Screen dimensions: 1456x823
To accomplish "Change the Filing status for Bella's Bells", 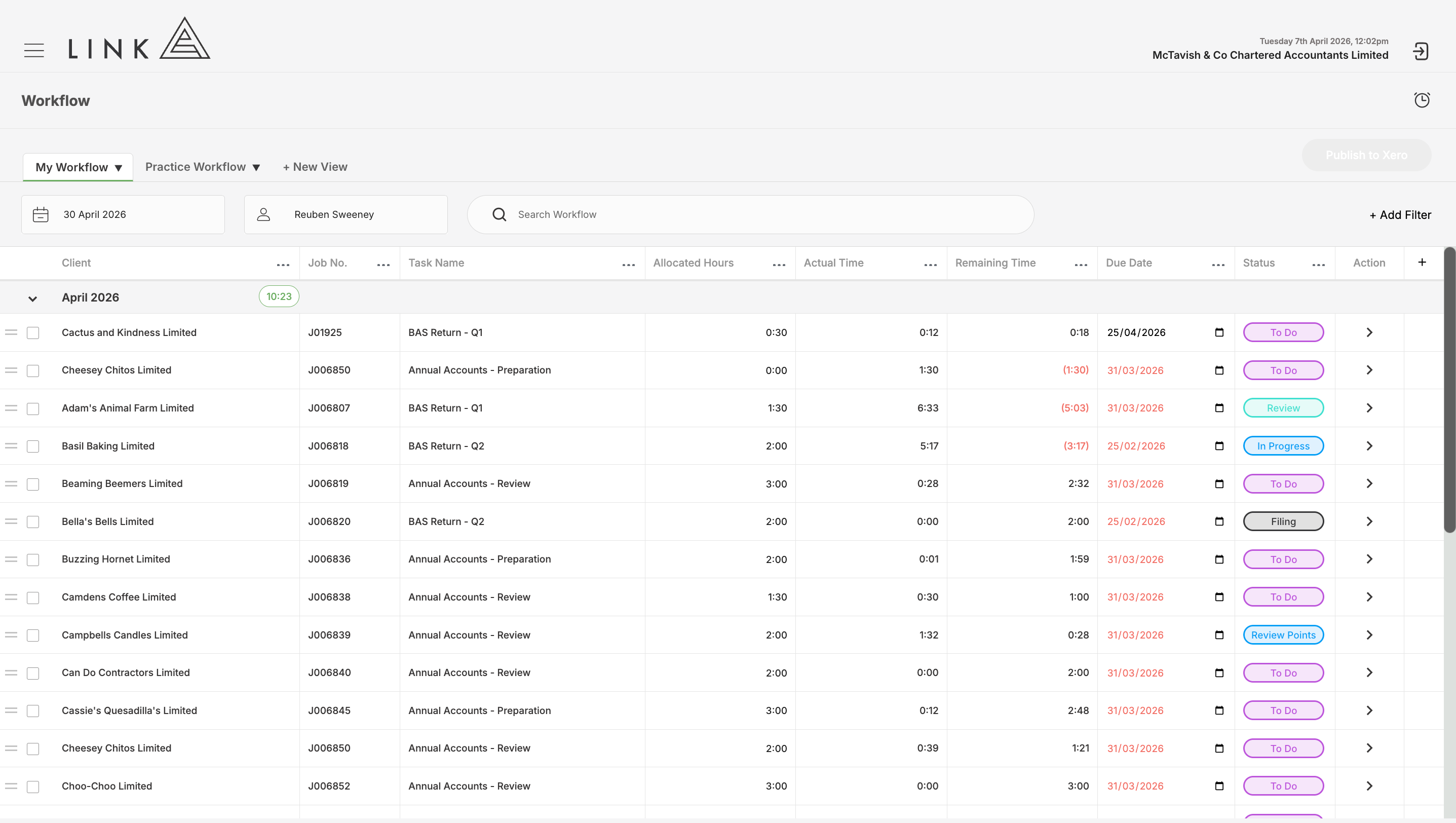I will point(1283,522).
